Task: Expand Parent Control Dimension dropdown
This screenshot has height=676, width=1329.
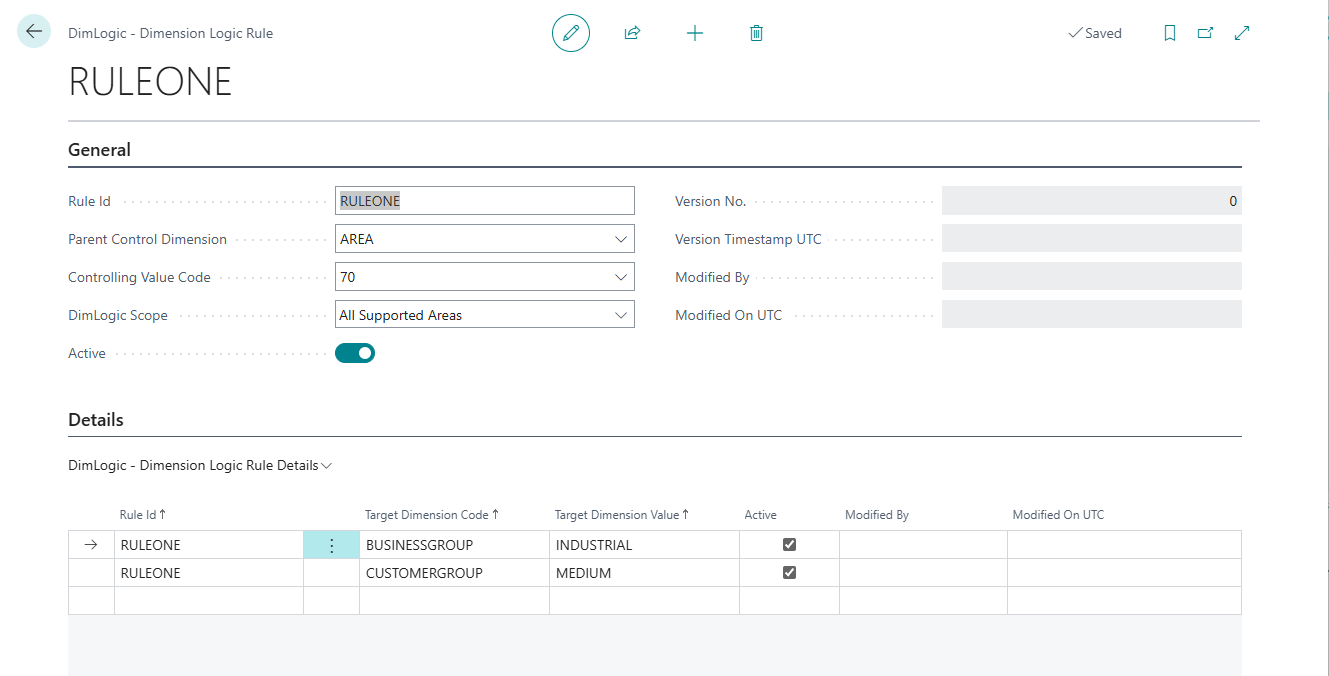Action: click(x=620, y=239)
